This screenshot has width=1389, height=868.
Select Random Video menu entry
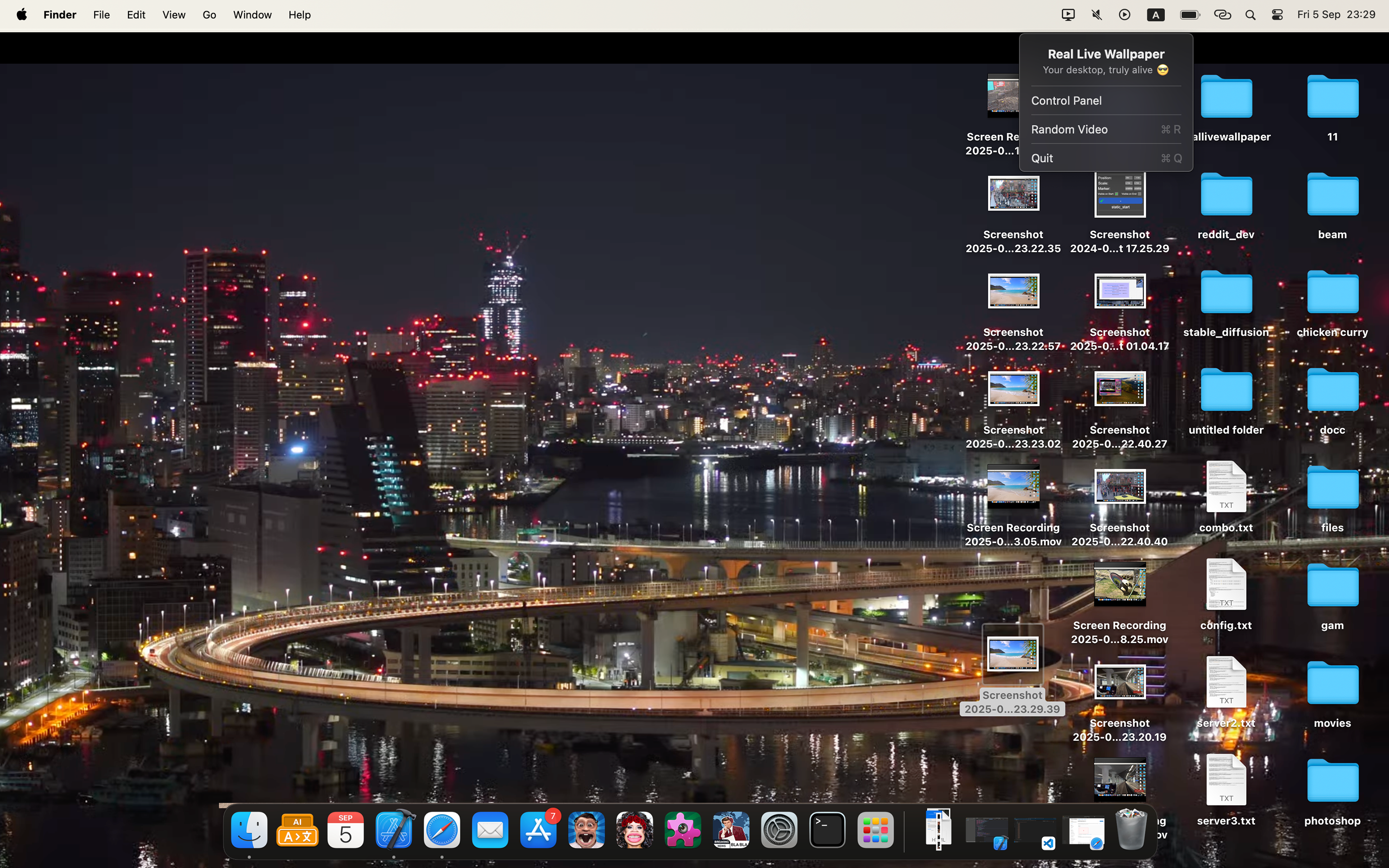coord(1069,129)
